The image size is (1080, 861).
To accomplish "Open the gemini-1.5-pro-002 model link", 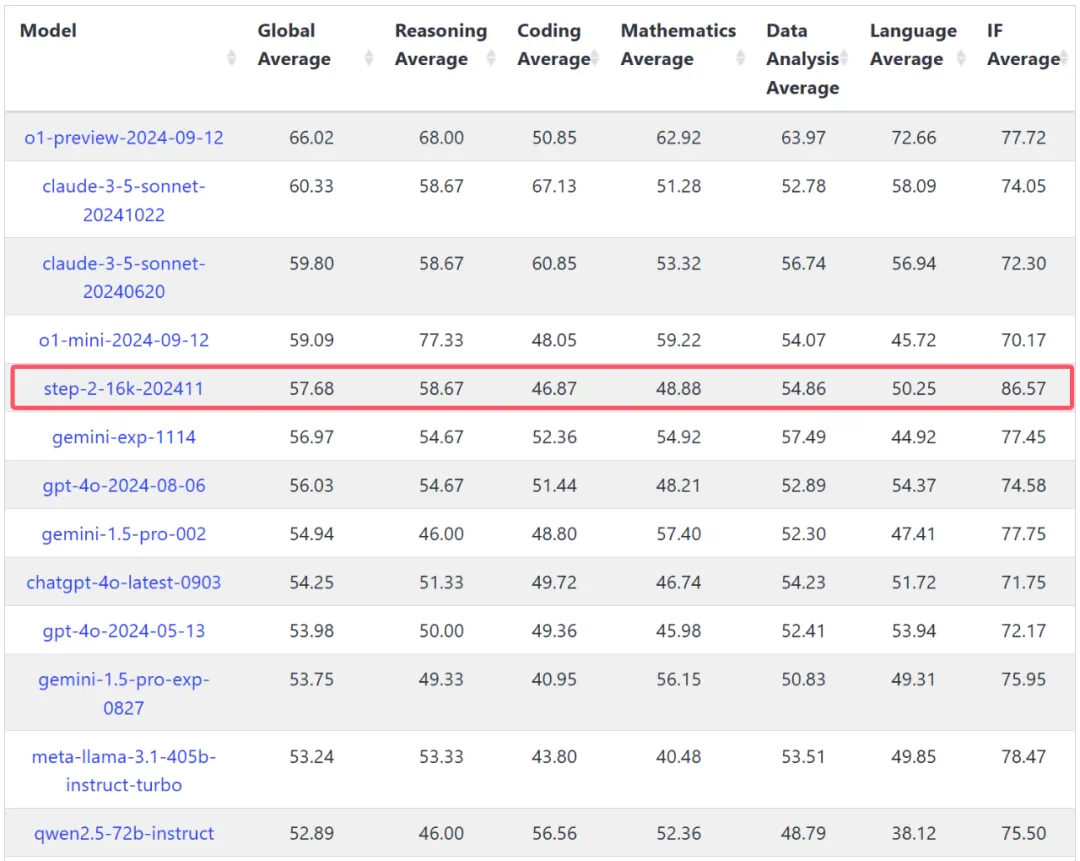I will coord(124,534).
